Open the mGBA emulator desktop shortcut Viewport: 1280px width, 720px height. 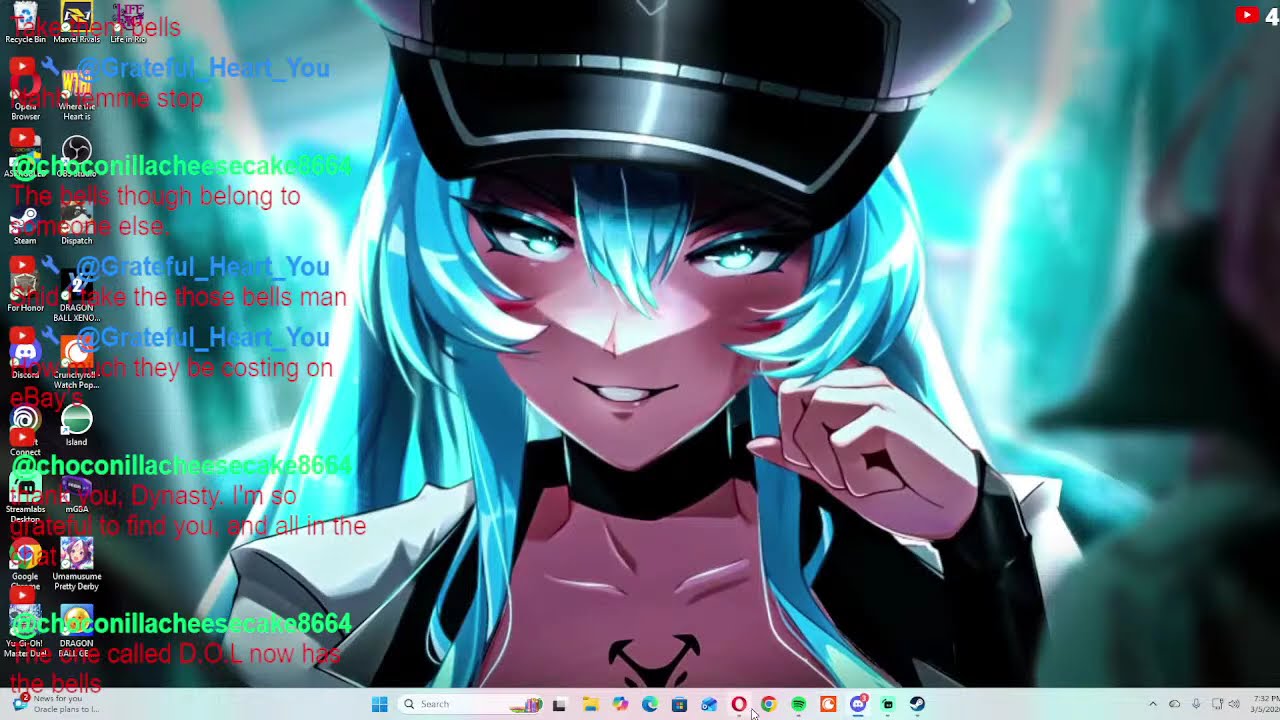tap(77, 492)
